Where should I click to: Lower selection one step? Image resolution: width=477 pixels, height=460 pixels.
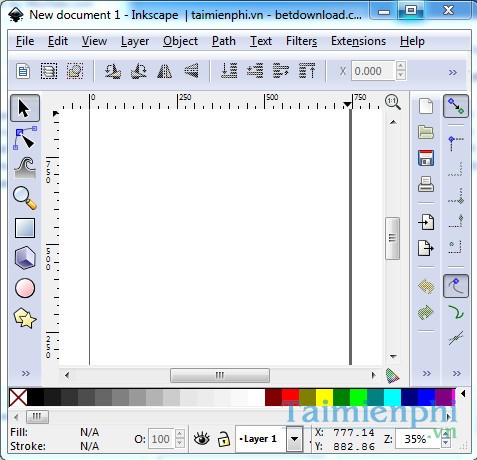click(255, 71)
